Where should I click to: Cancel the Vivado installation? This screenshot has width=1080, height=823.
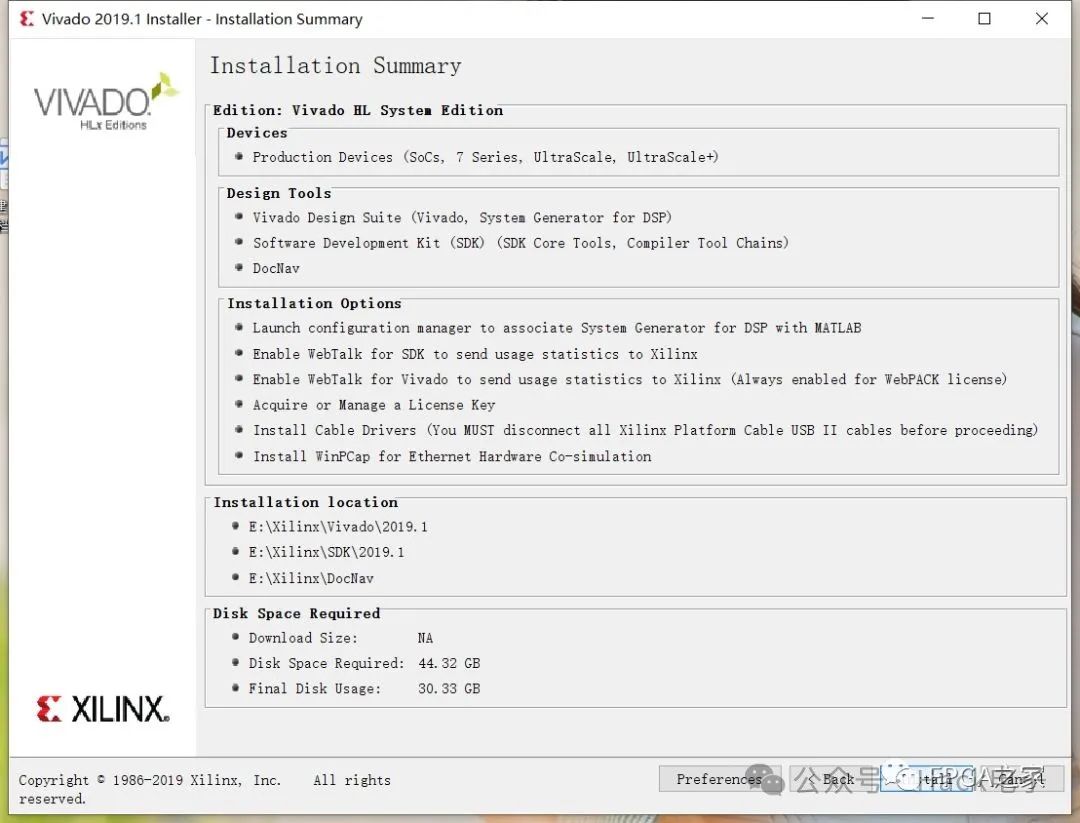[1021, 779]
